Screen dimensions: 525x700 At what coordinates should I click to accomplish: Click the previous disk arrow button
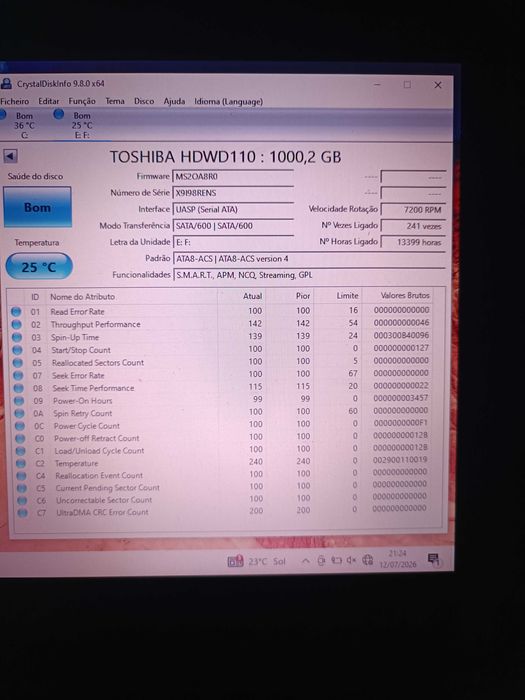(10, 156)
